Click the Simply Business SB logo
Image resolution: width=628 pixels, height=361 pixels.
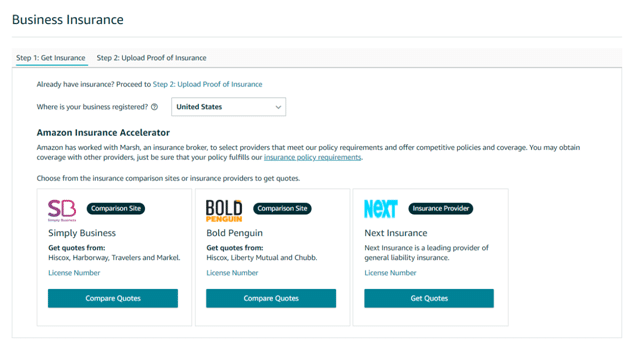tap(62, 210)
